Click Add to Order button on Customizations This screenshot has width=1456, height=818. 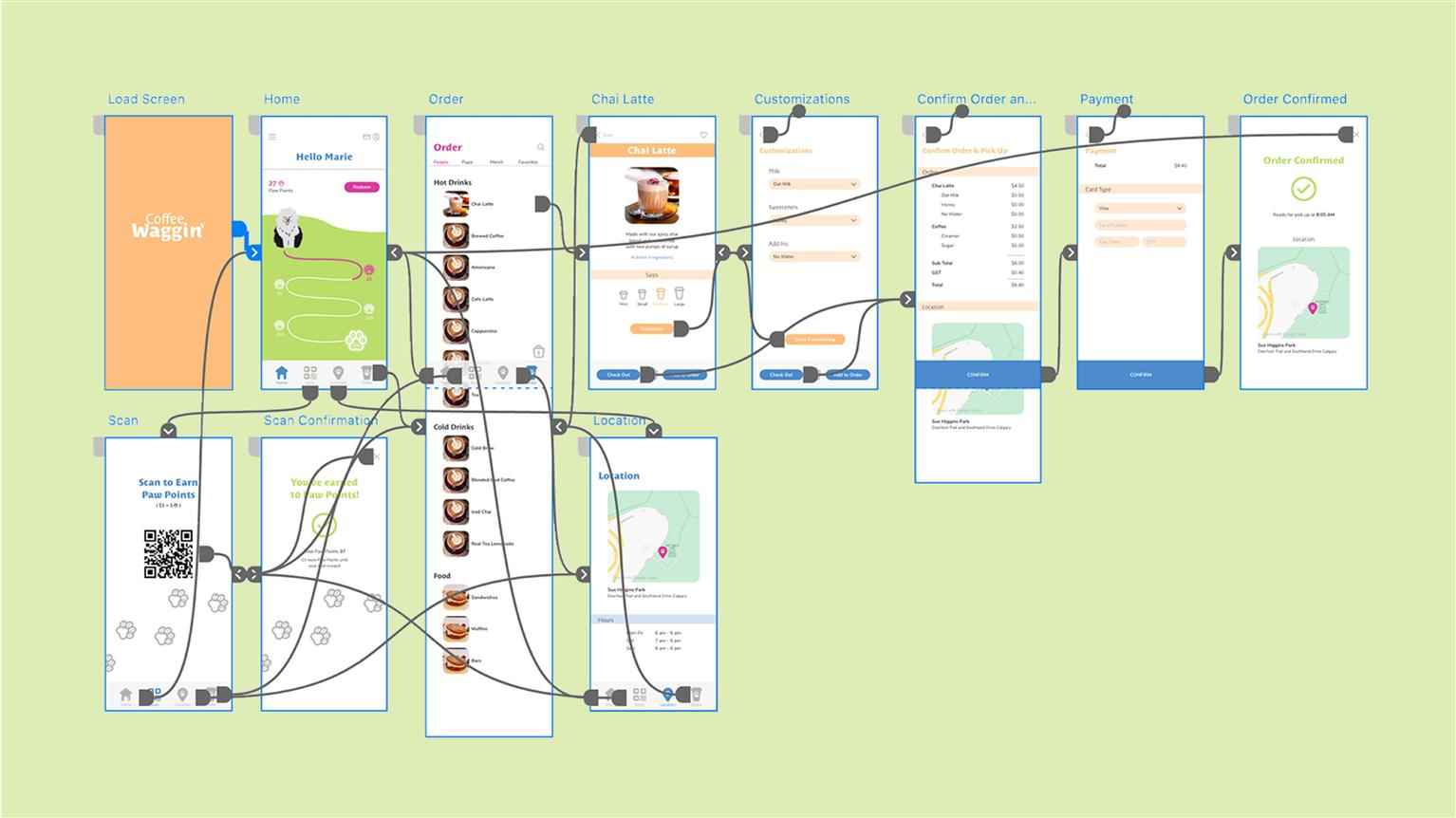point(848,375)
